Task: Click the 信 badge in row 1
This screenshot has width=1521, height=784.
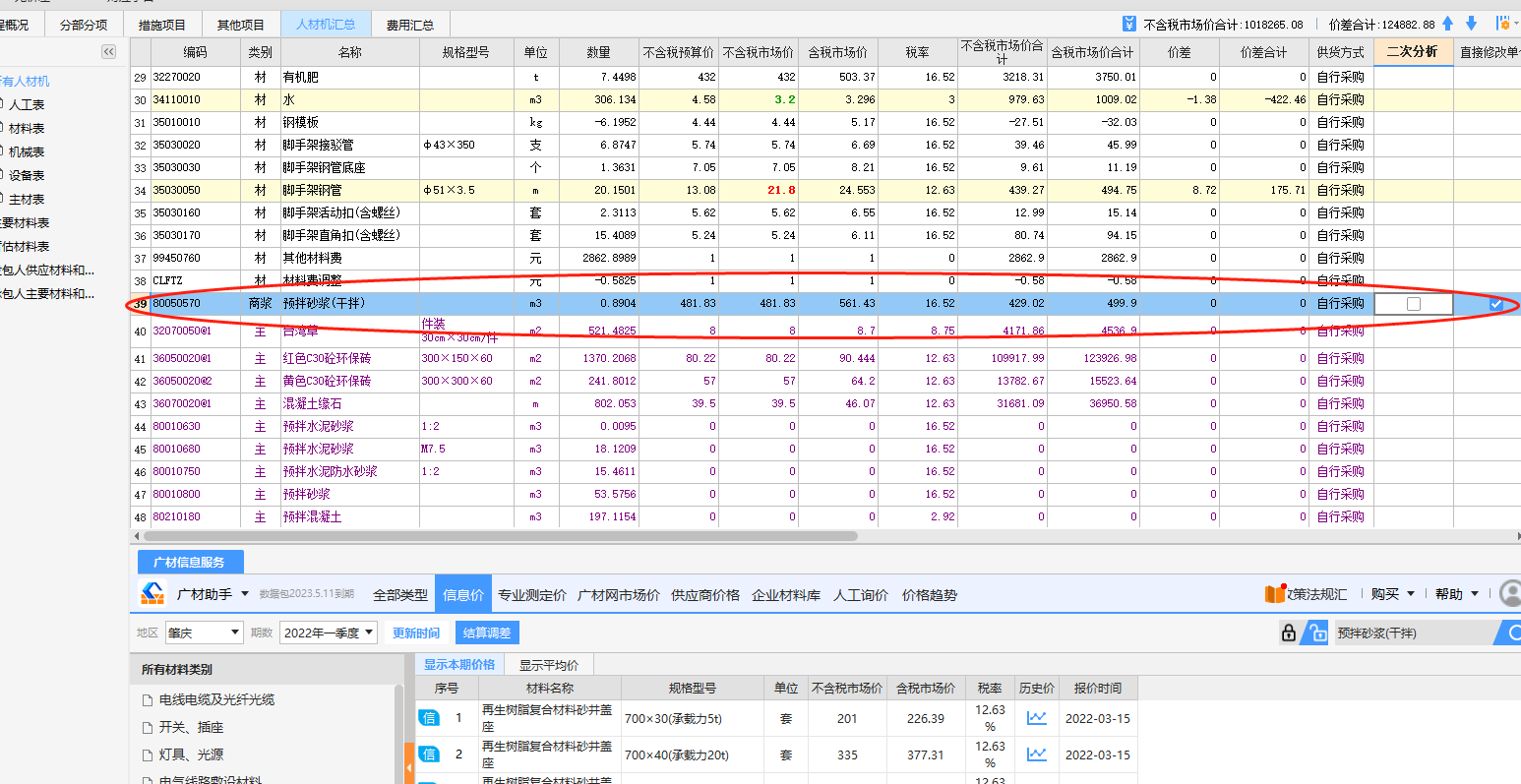Action: point(429,718)
